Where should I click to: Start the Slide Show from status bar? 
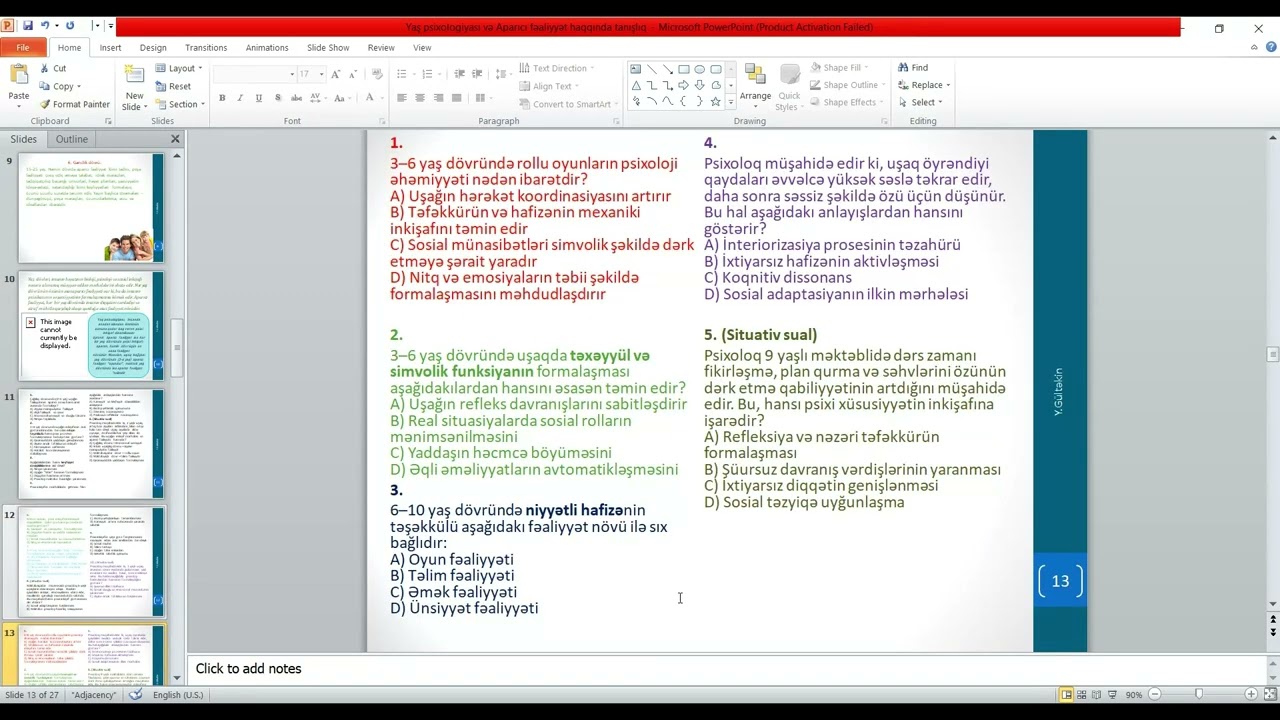1112,694
